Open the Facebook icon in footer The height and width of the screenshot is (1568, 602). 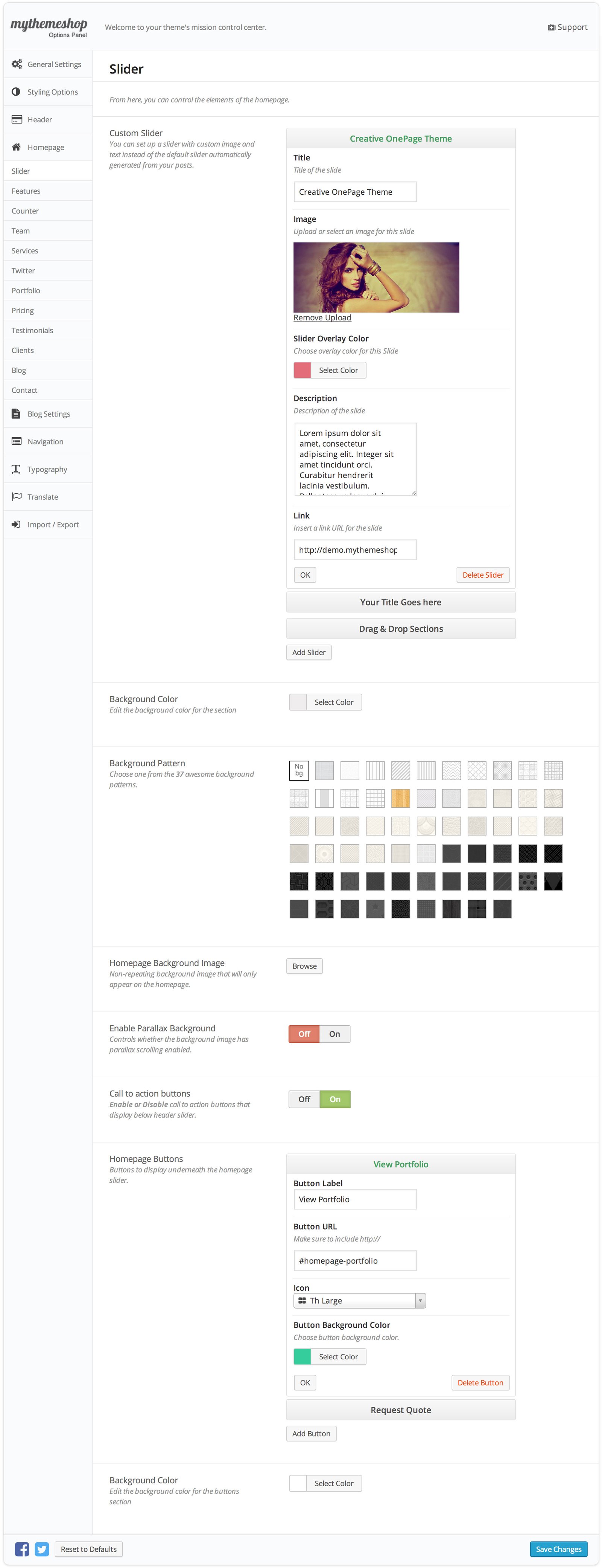pos(22,1549)
